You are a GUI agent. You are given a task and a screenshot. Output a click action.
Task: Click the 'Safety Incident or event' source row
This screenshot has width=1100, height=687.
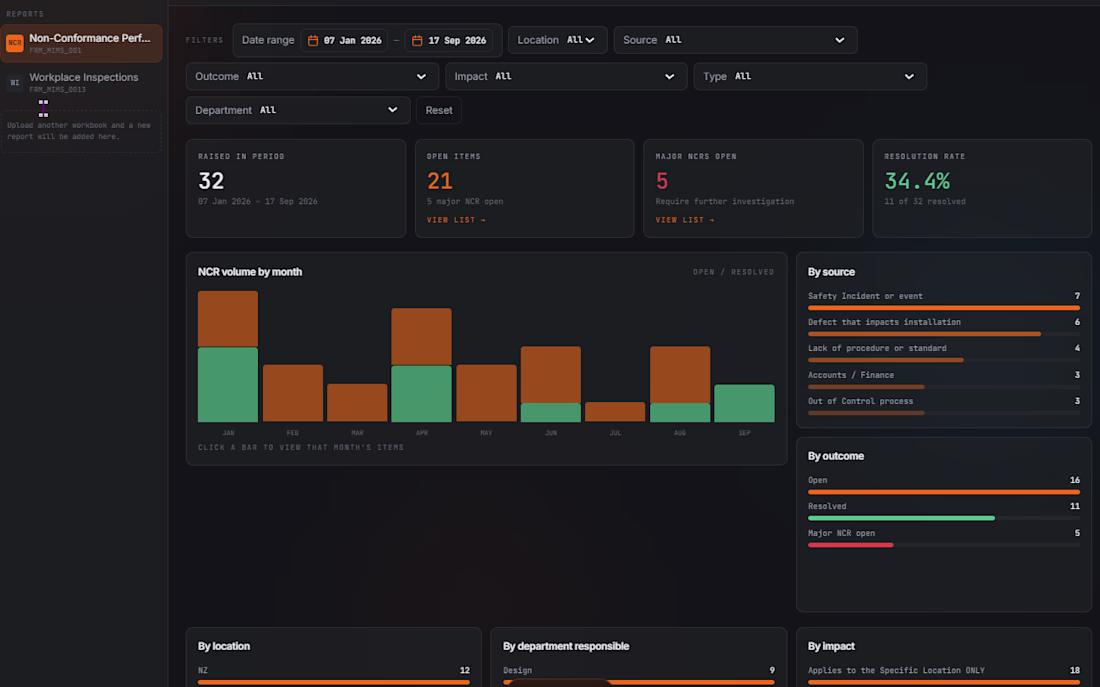(x=944, y=301)
